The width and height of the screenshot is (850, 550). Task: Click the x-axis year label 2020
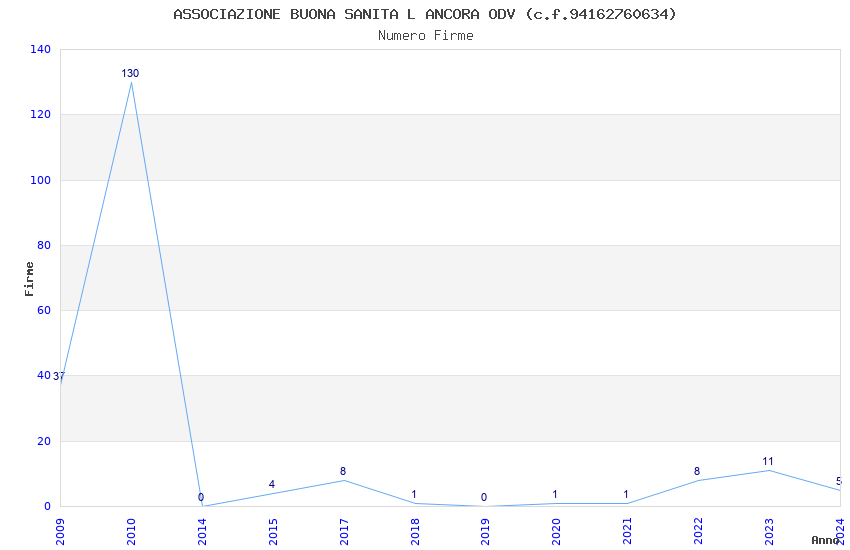coord(556,532)
